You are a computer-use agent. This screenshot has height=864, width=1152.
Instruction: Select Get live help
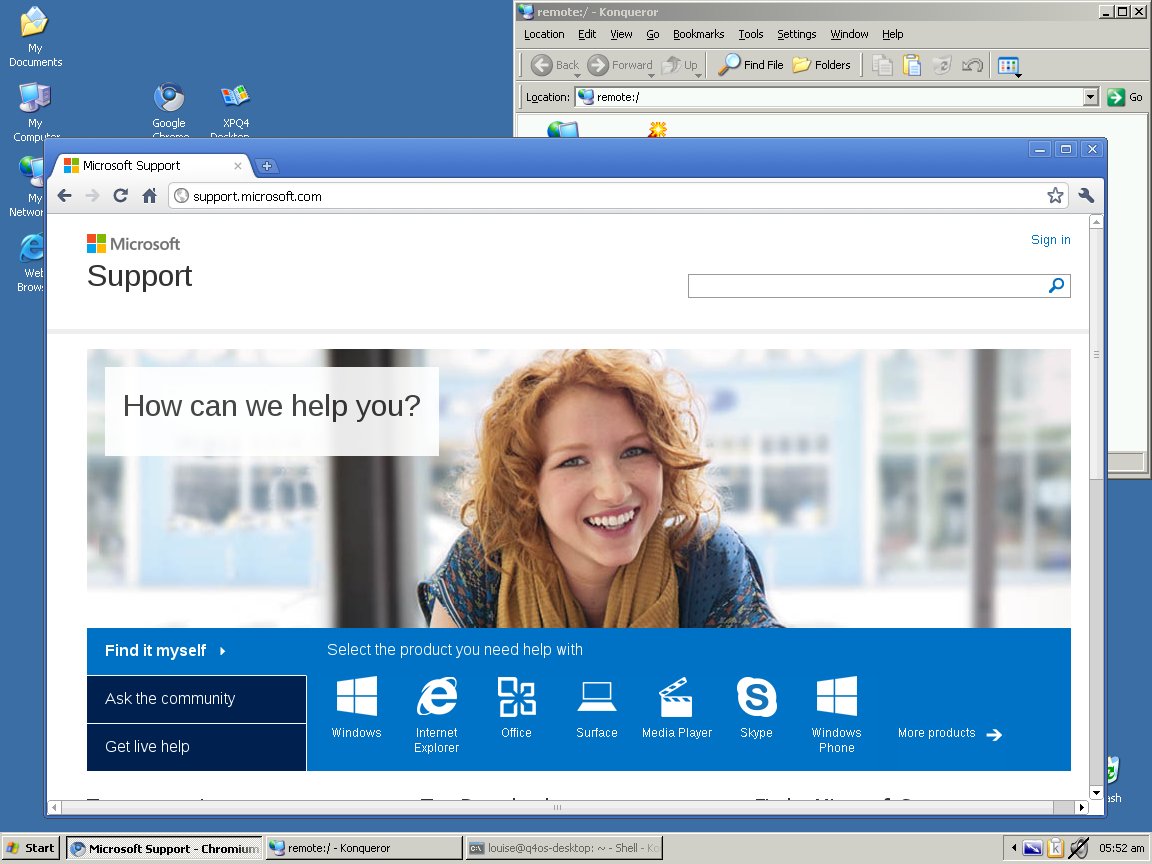coord(147,747)
